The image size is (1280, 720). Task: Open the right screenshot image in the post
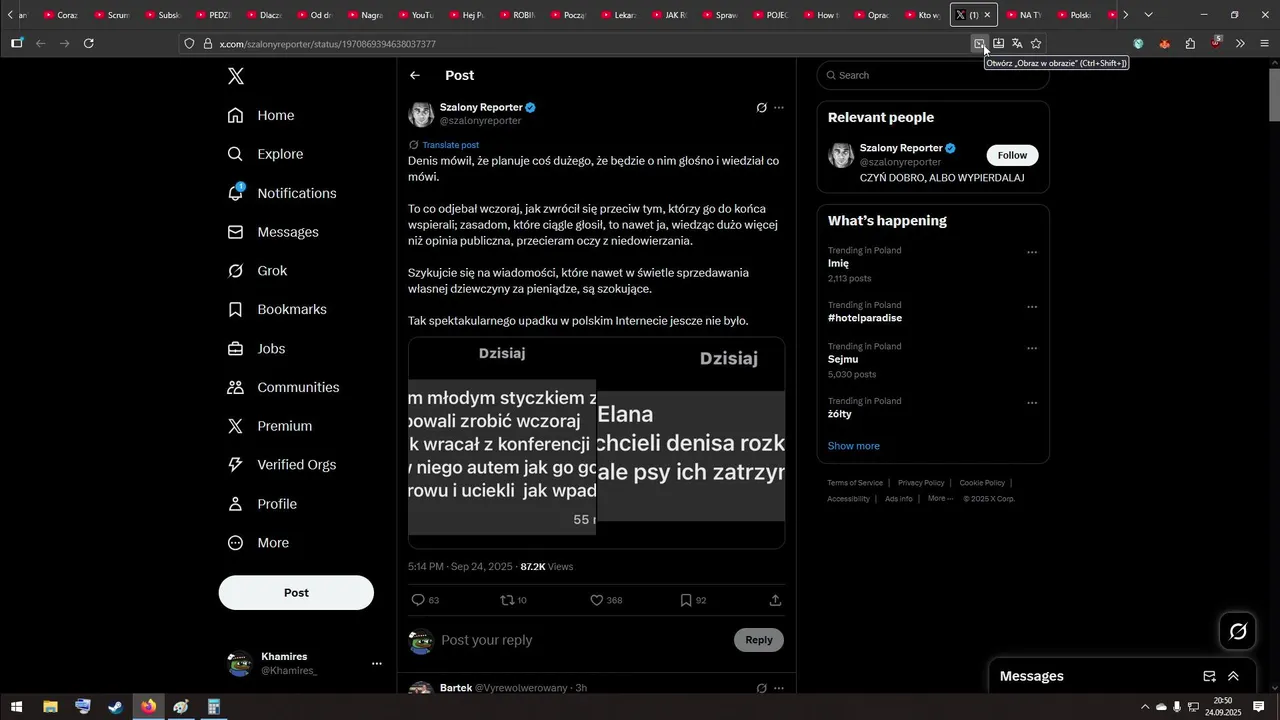point(691,443)
